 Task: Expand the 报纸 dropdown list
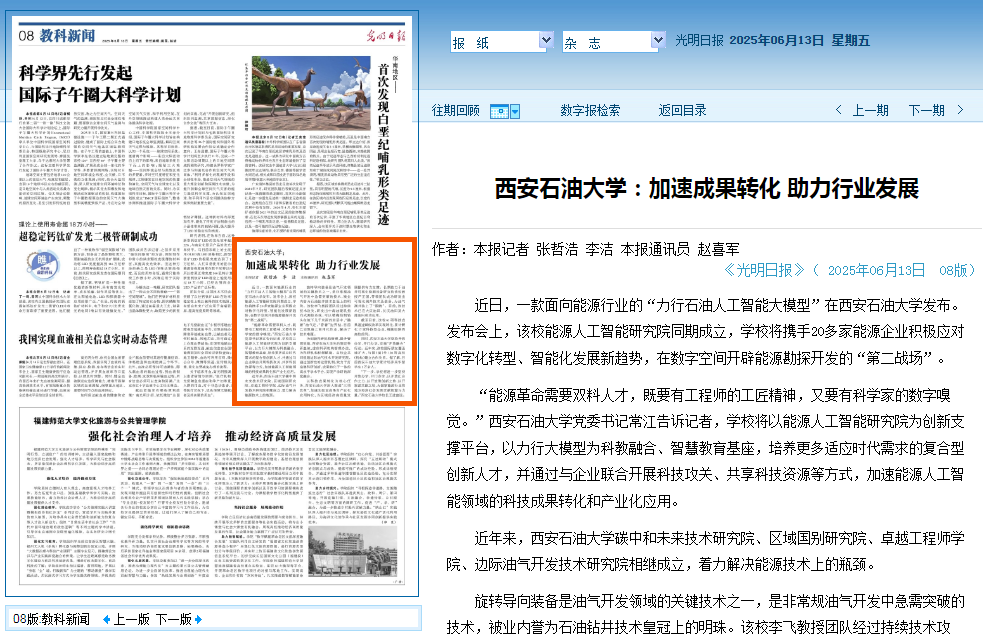(546, 41)
